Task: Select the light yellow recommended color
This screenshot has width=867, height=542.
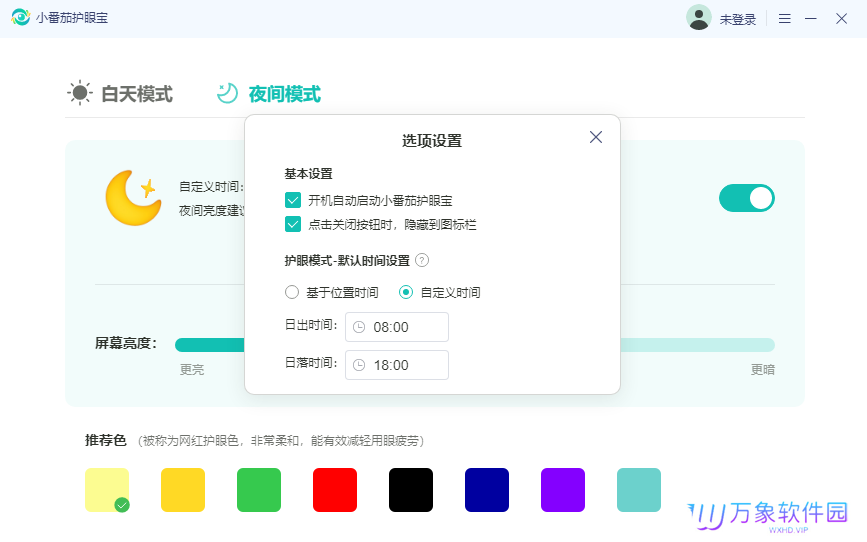Action: (x=107, y=489)
